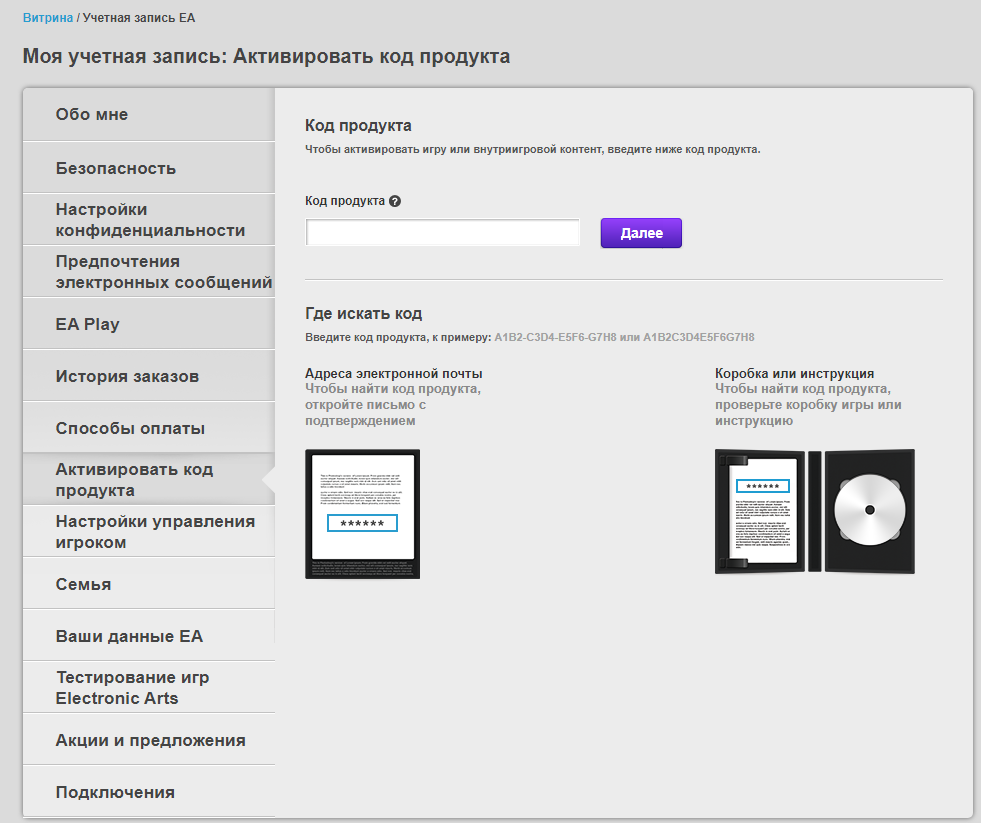The width and height of the screenshot is (981, 823).
Task: Click the help icon next to Код продукта
Action: pyautogui.click(x=395, y=201)
